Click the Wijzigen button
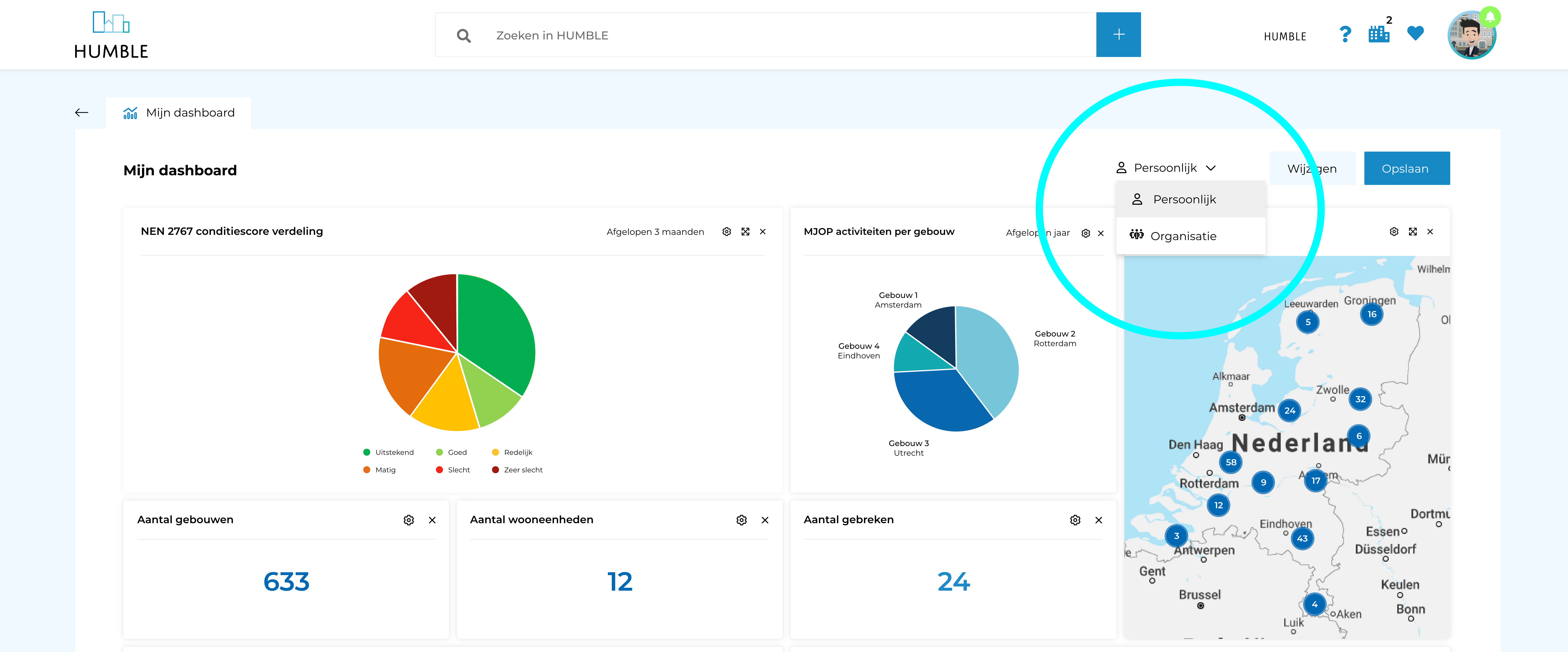1568x652 pixels. pyautogui.click(x=1312, y=169)
